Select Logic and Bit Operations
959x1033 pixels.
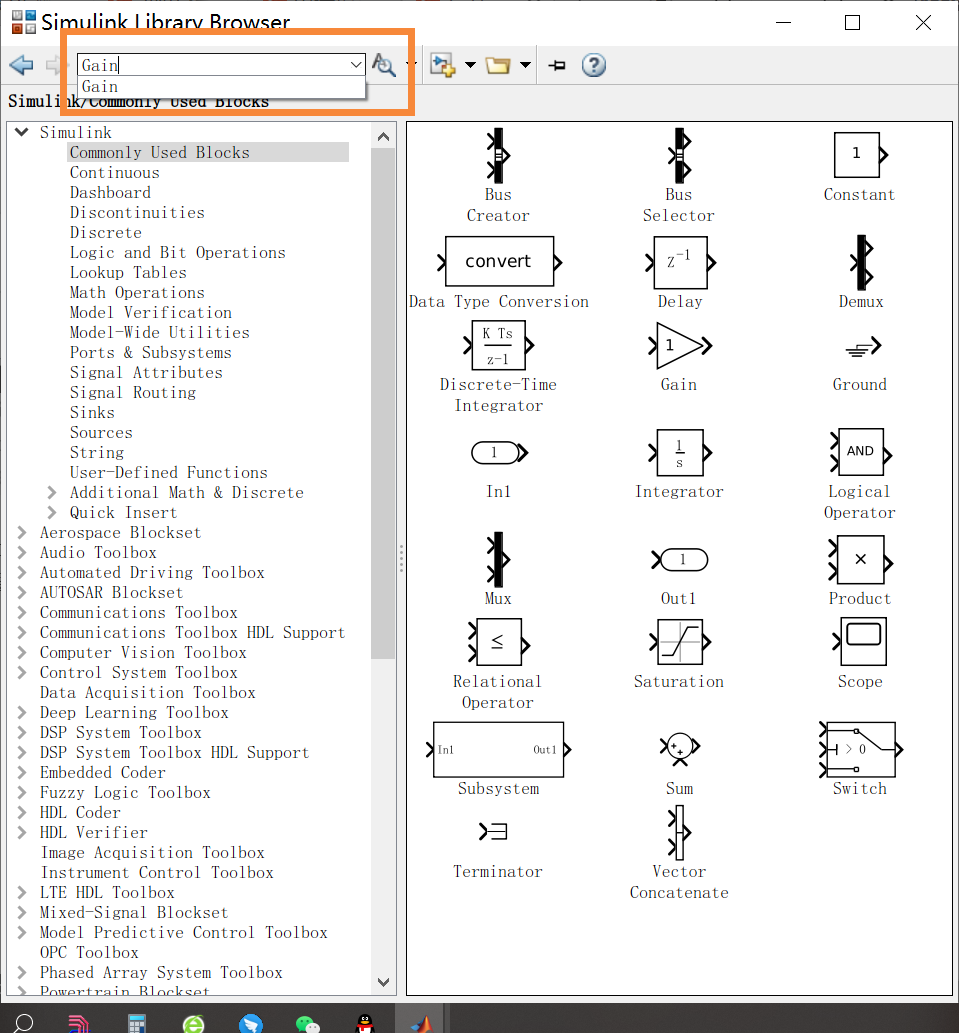pos(178,253)
